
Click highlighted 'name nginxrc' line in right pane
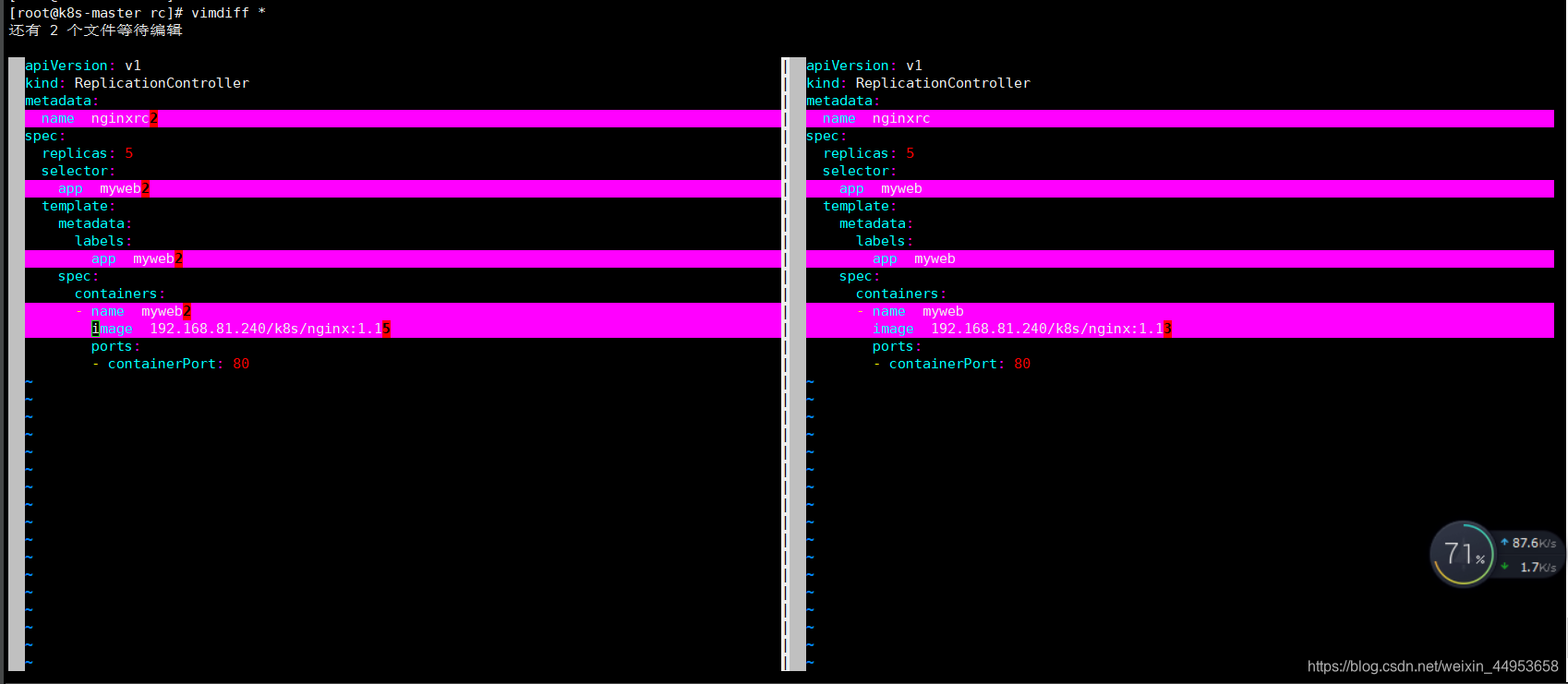point(1180,118)
